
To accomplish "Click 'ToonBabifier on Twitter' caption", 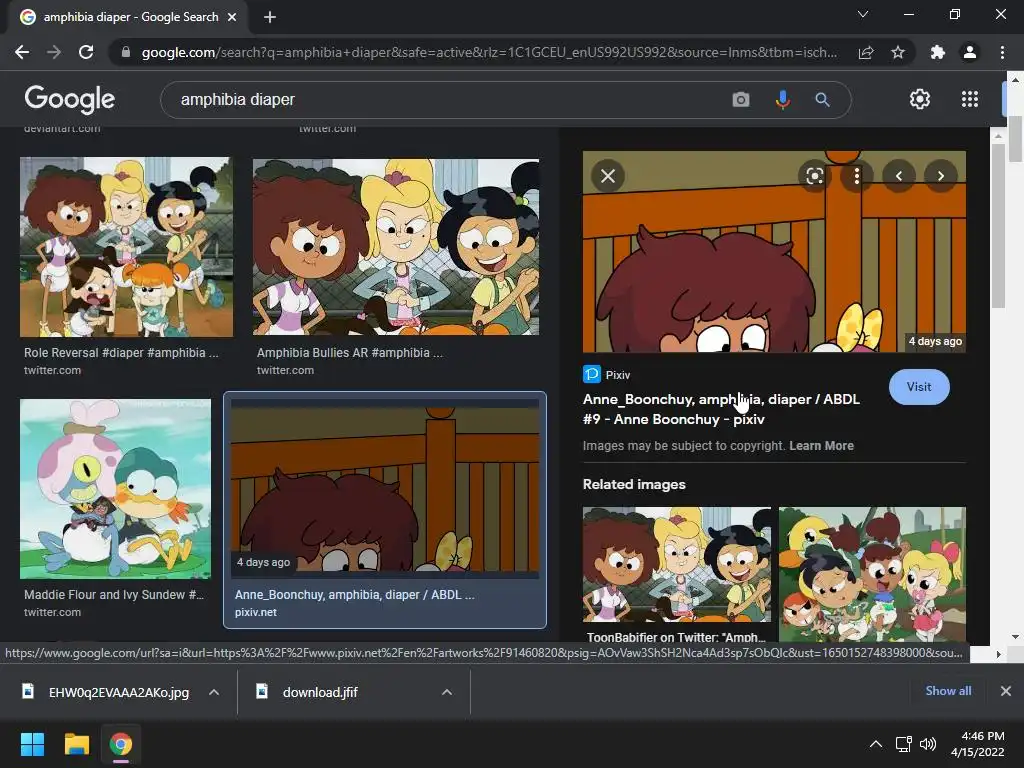I will pos(676,637).
